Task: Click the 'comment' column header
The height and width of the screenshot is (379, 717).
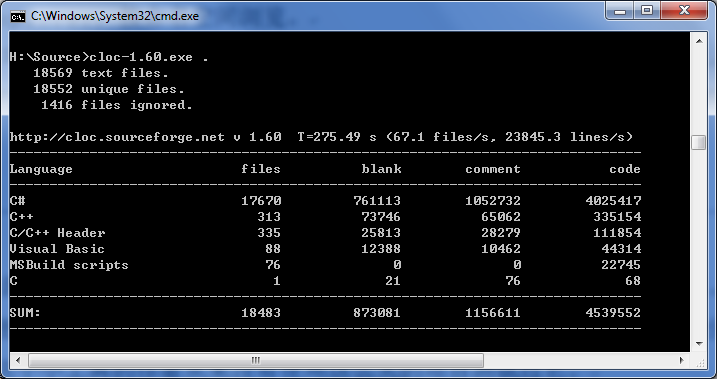Action: click(493, 169)
